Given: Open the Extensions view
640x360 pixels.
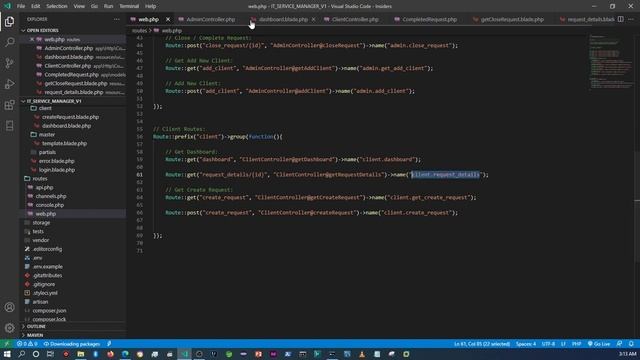Looking at the screenshot, I should click(9, 104).
